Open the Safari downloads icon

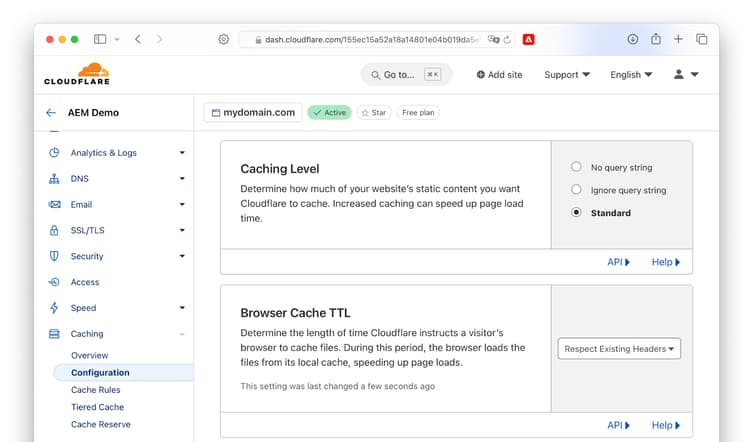click(x=632, y=39)
